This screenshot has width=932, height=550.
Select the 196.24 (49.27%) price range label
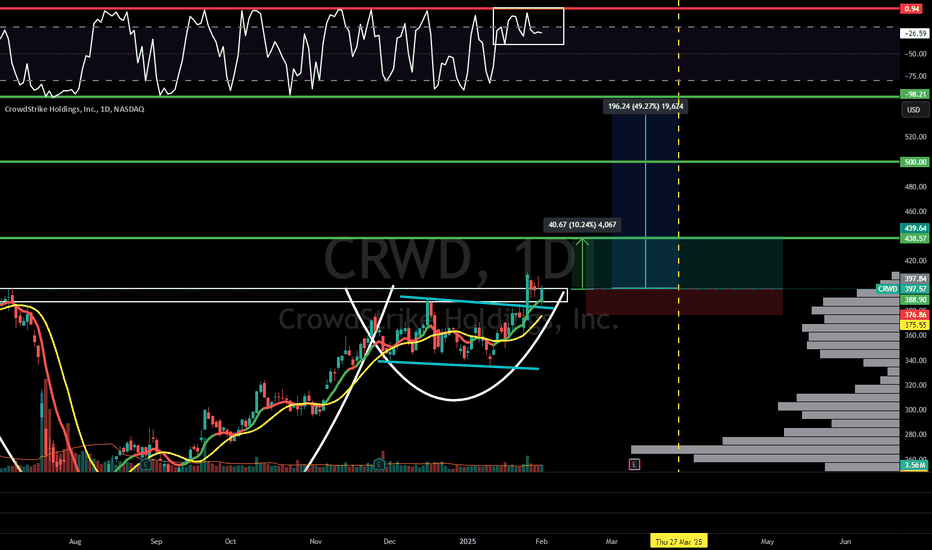coord(645,106)
